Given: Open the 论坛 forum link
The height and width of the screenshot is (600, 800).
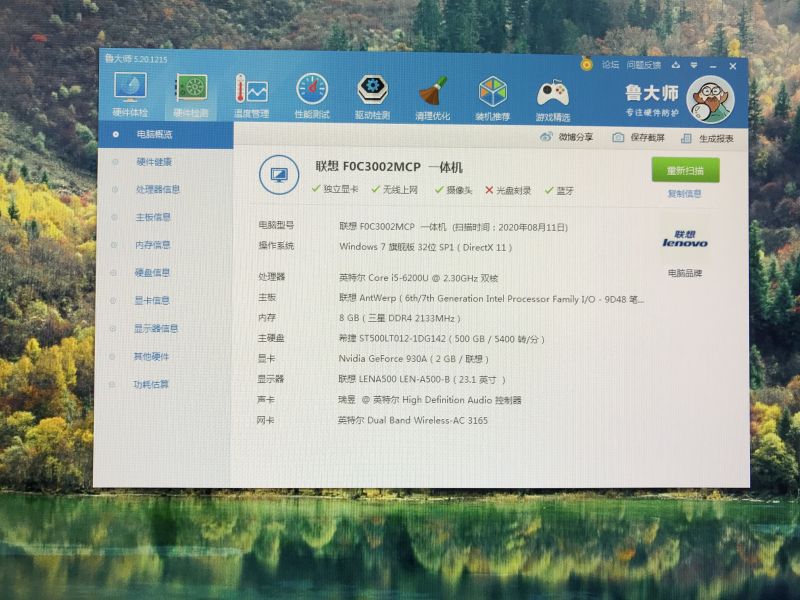Looking at the screenshot, I should pyautogui.click(x=610, y=65).
